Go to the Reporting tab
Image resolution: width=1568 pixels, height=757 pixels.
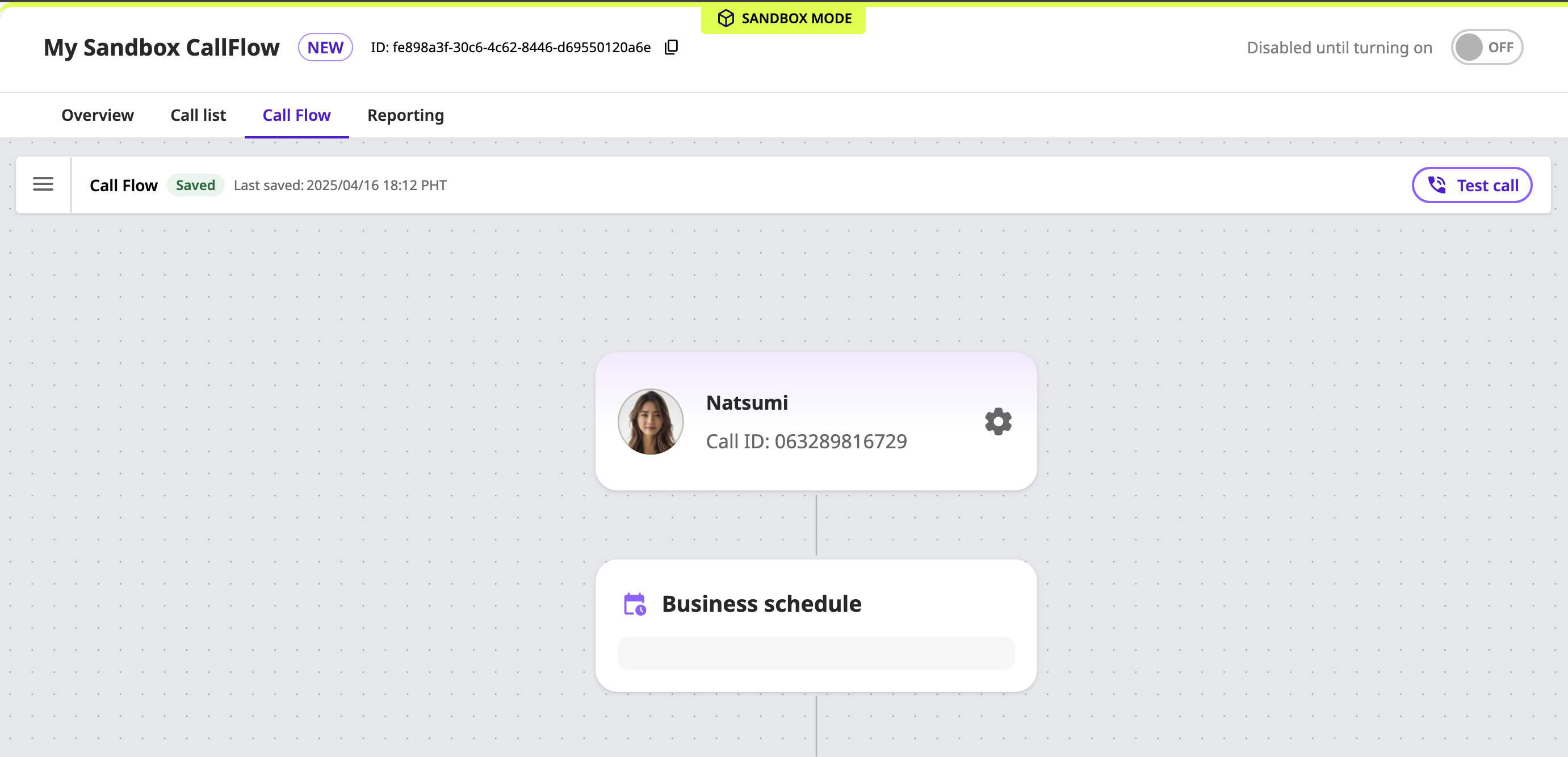[405, 115]
